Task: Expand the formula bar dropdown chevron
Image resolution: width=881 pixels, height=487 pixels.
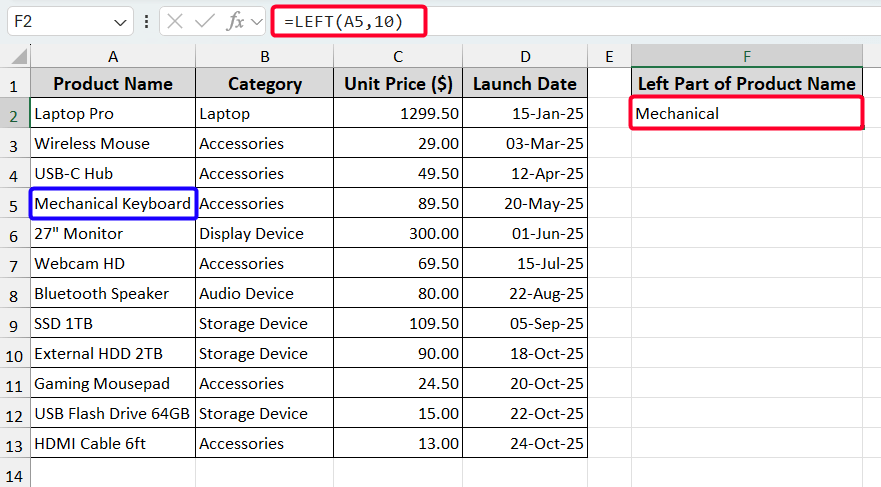Action: pos(257,22)
